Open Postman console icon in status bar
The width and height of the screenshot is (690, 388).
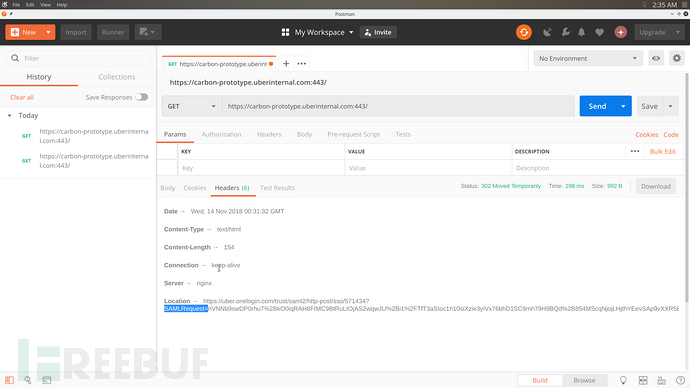47,380
